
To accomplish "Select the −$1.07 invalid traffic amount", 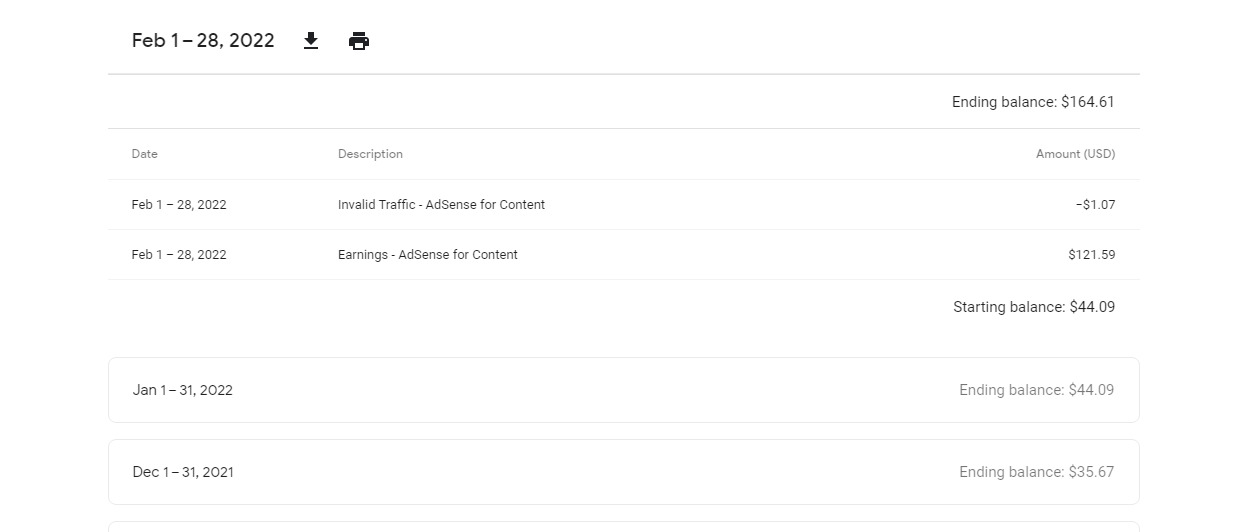I will [1095, 205].
